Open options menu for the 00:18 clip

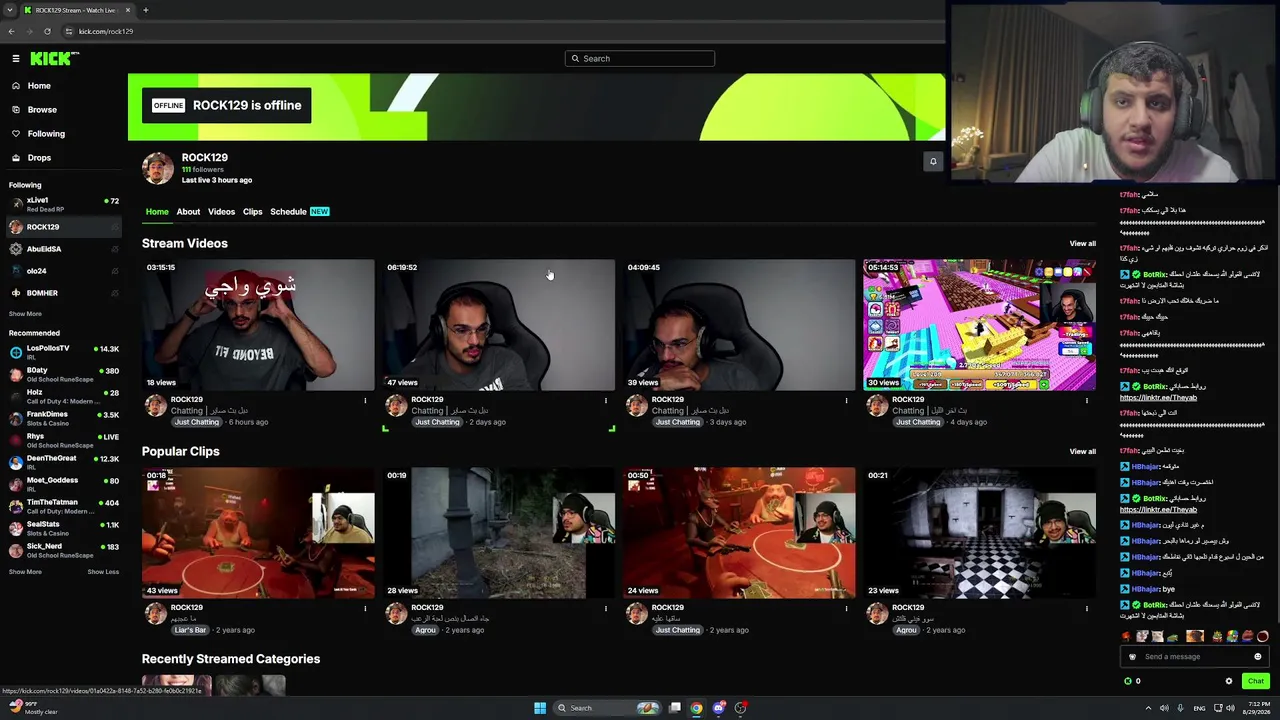tap(365, 609)
